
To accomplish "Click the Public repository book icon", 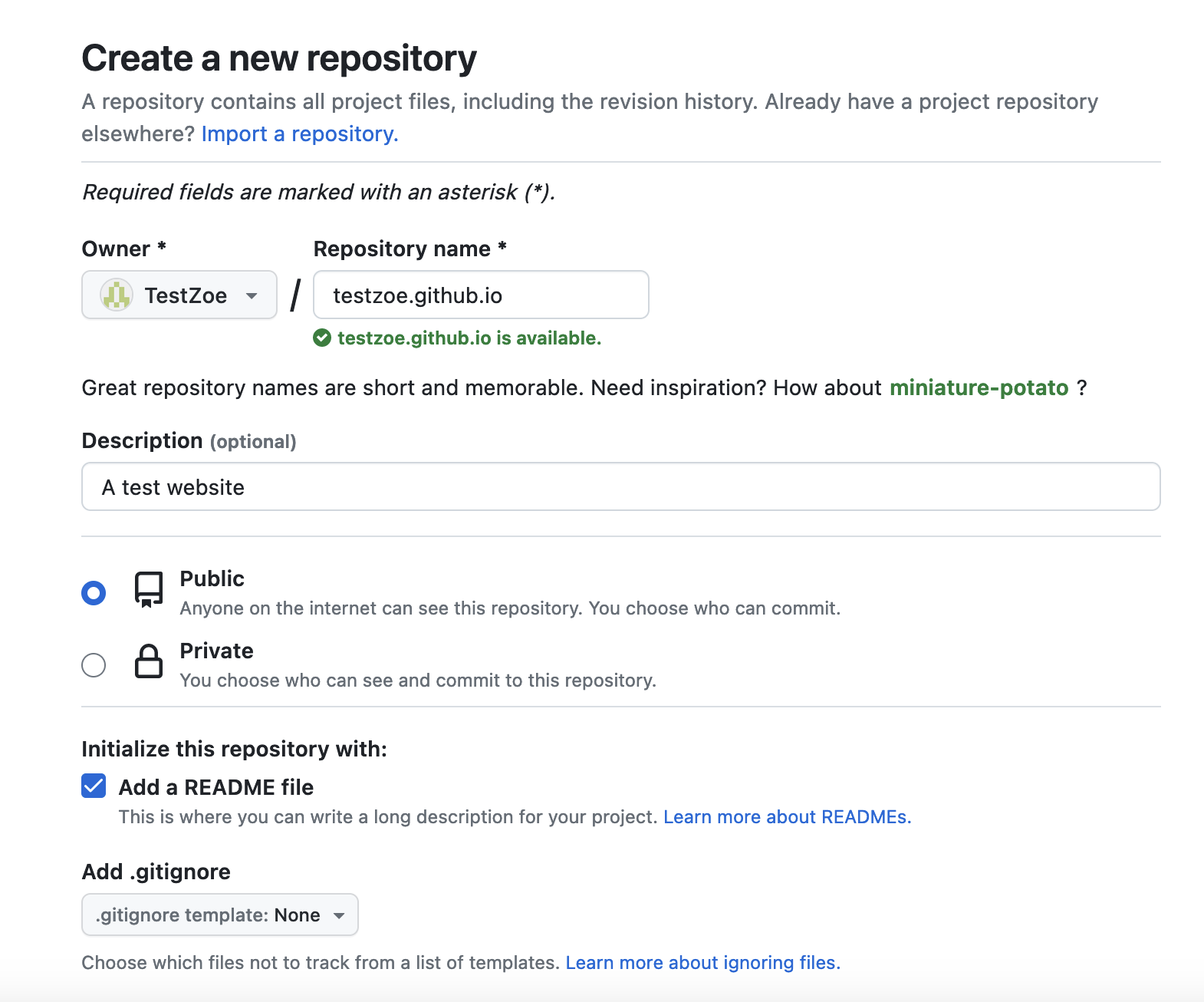I will [149, 589].
